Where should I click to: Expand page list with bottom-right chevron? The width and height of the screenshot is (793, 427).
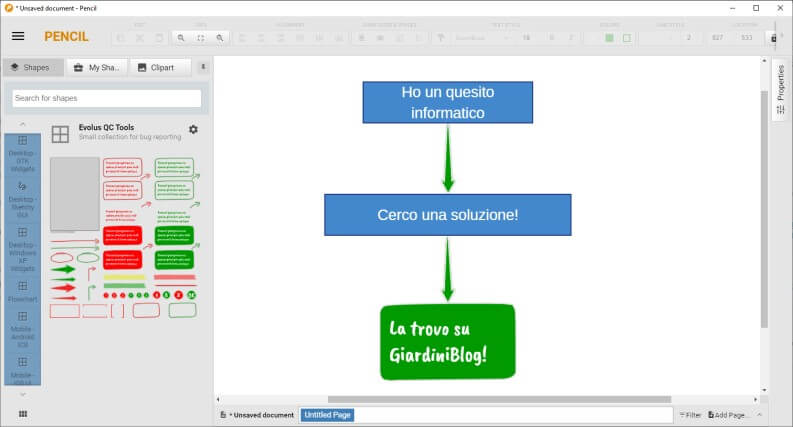point(759,415)
